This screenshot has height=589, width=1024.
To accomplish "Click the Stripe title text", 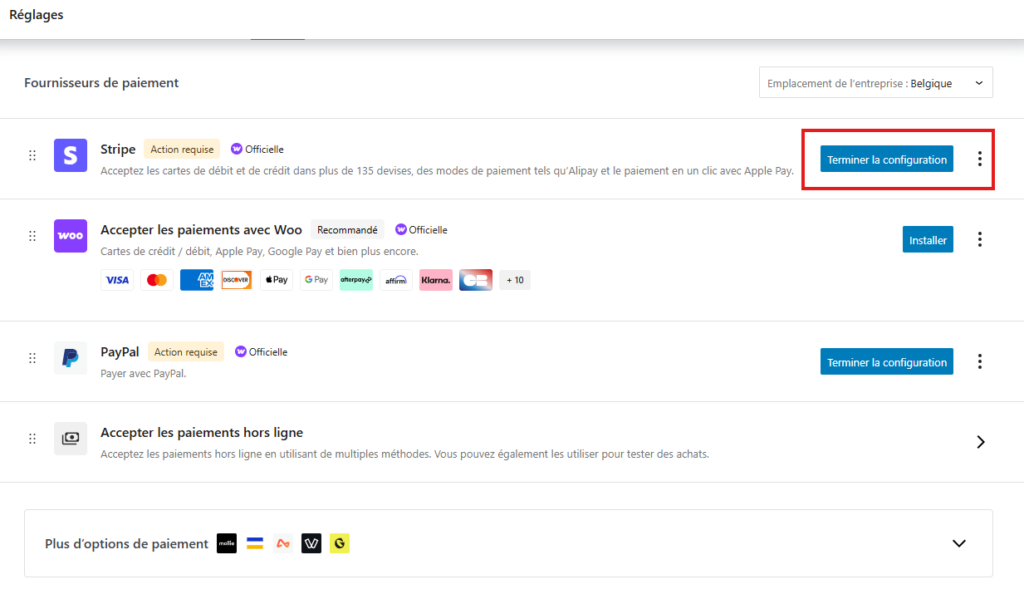I will (118, 149).
